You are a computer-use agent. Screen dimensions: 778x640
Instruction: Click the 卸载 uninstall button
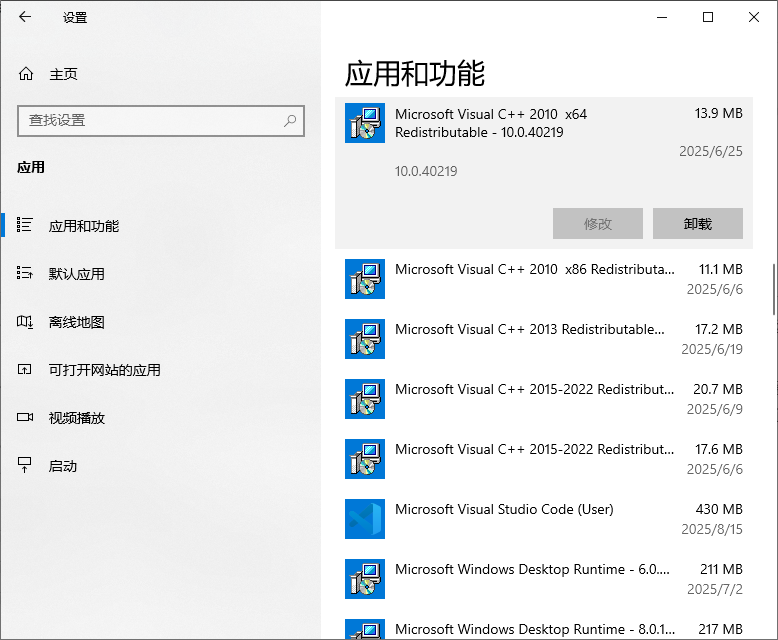[x=698, y=224]
